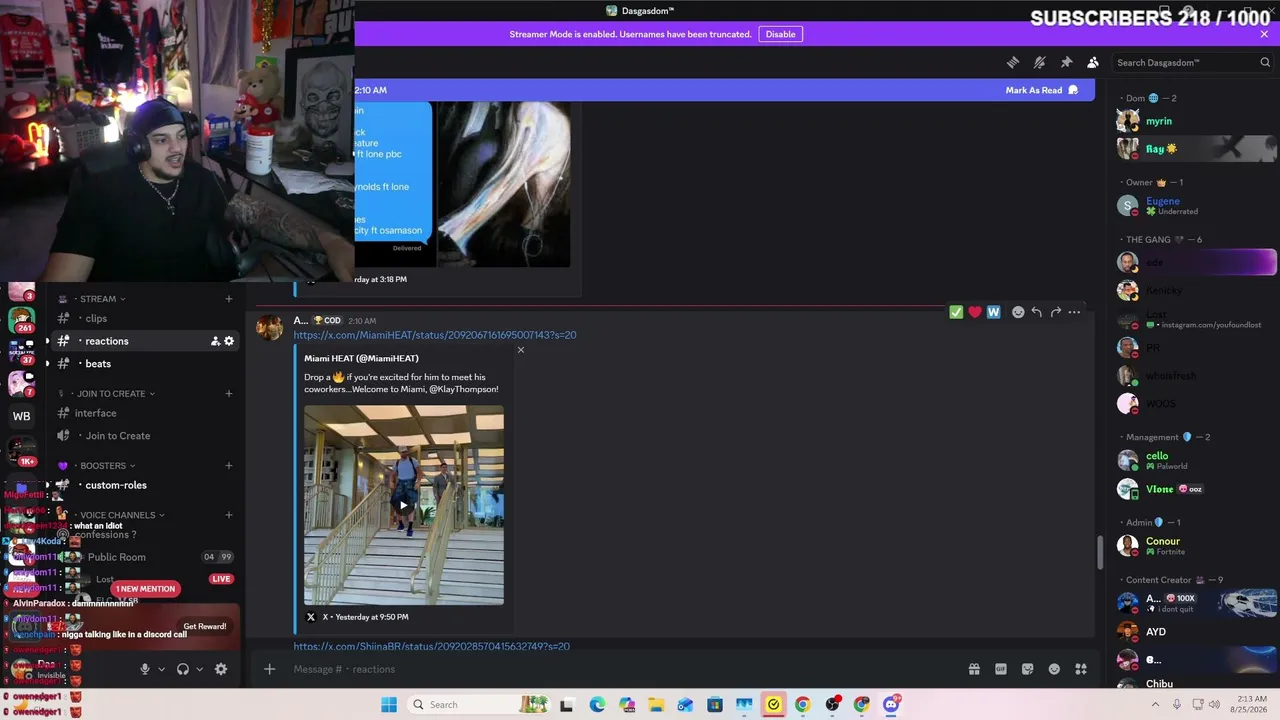
Task: Open the WB server icon
Action: 21,416
